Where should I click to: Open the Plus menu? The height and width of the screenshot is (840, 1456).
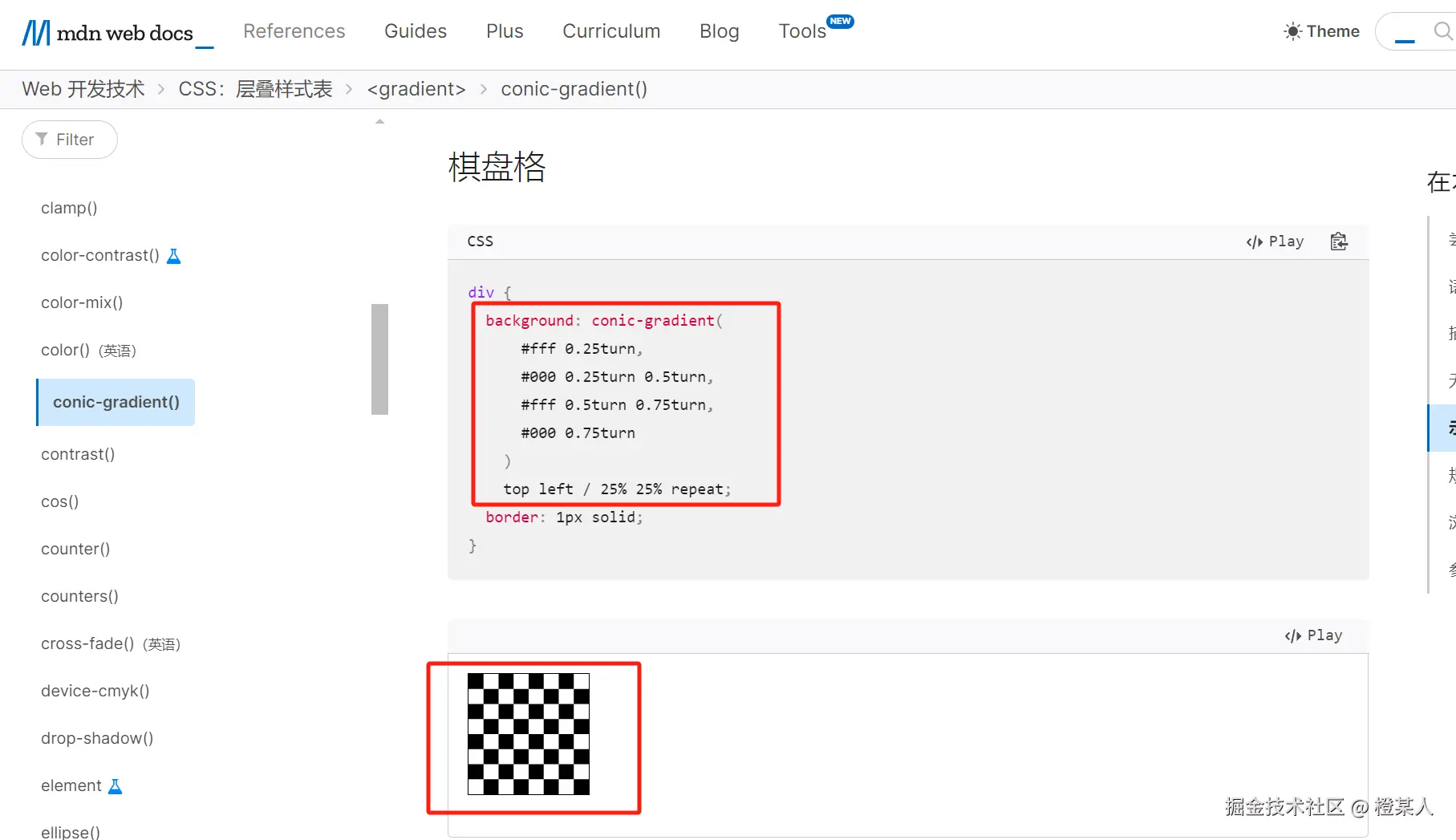pyautogui.click(x=505, y=31)
